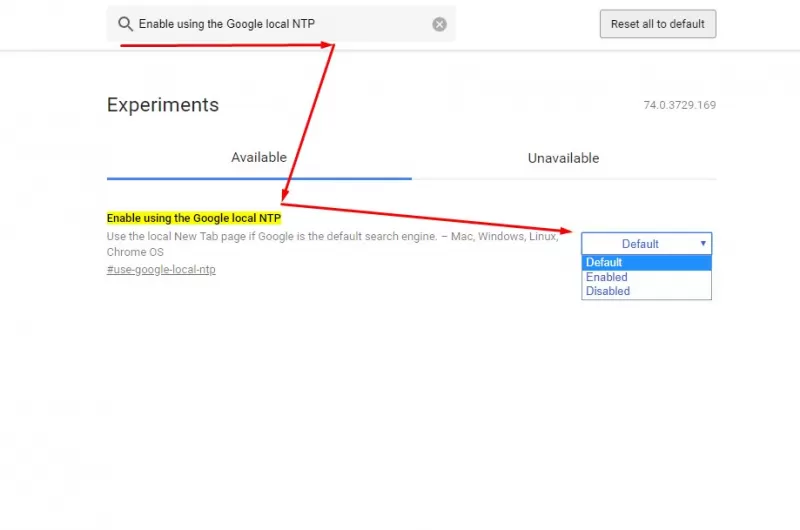Switch to the Available tab

[259, 158]
